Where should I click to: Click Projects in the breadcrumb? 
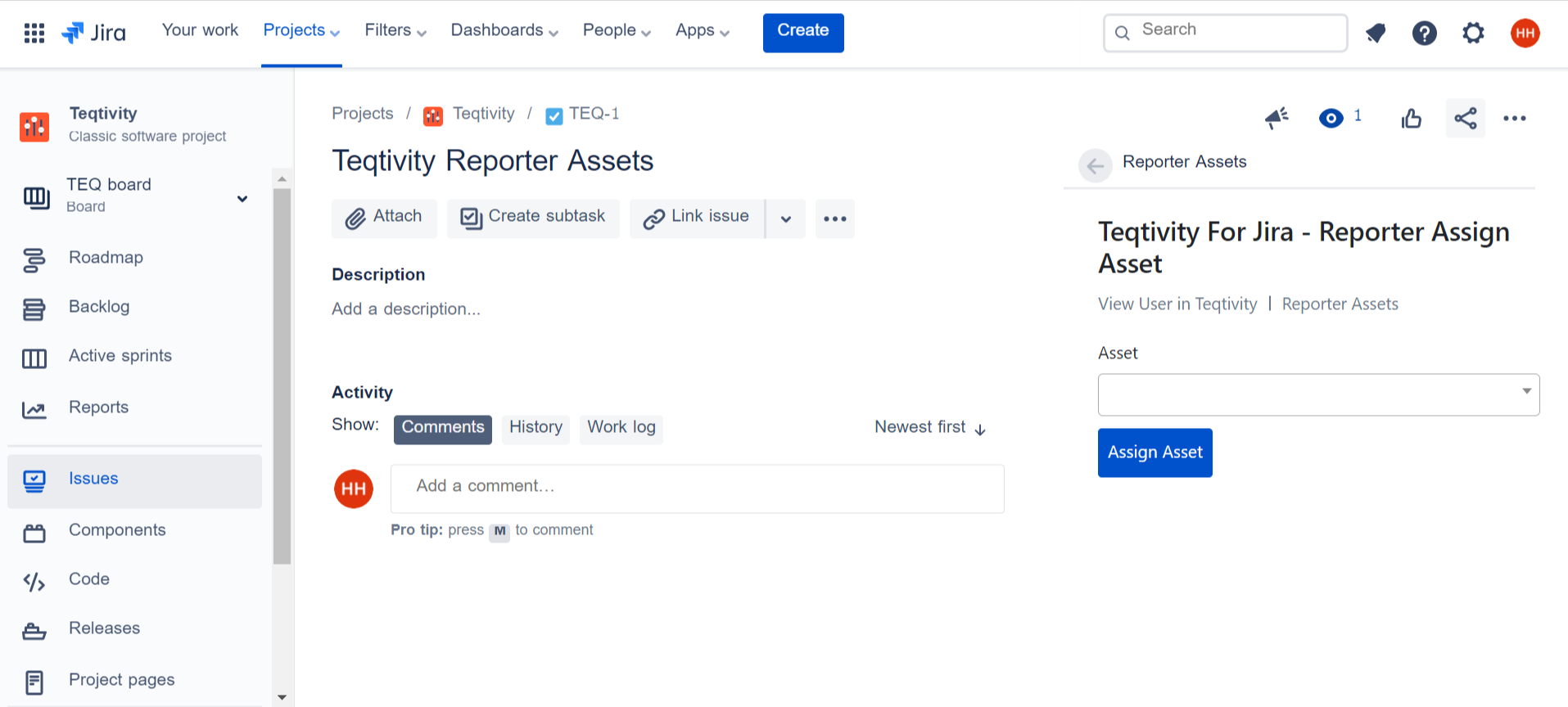pyautogui.click(x=362, y=114)
